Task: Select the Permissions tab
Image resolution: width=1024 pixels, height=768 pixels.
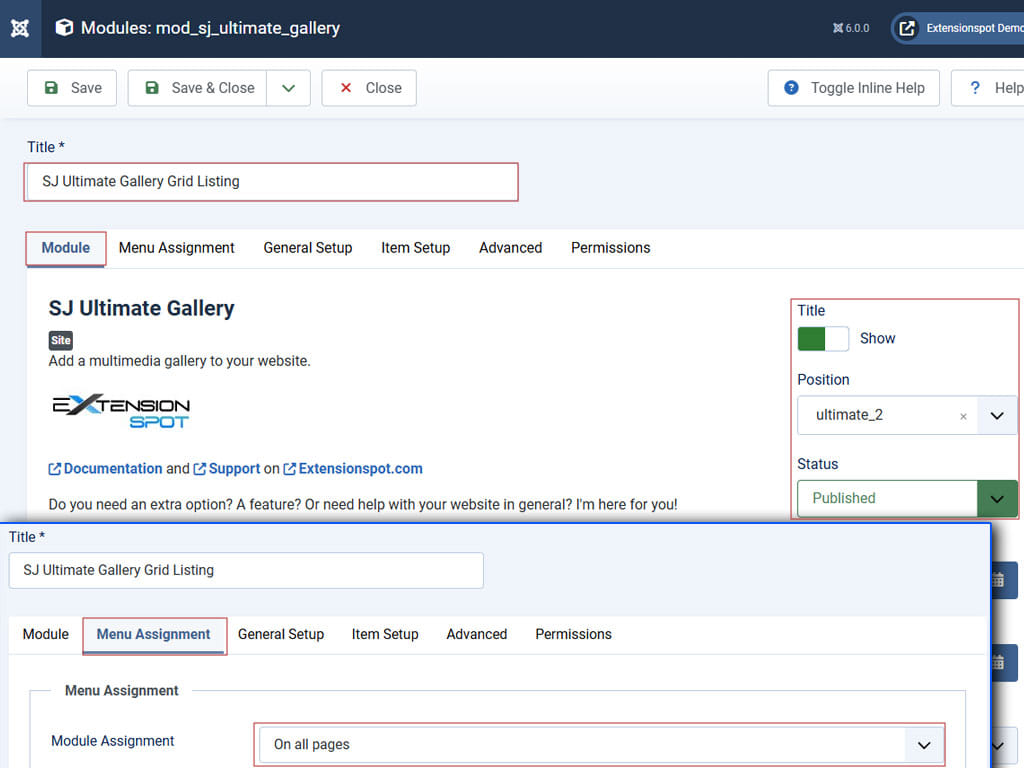Action: [610, 248]
